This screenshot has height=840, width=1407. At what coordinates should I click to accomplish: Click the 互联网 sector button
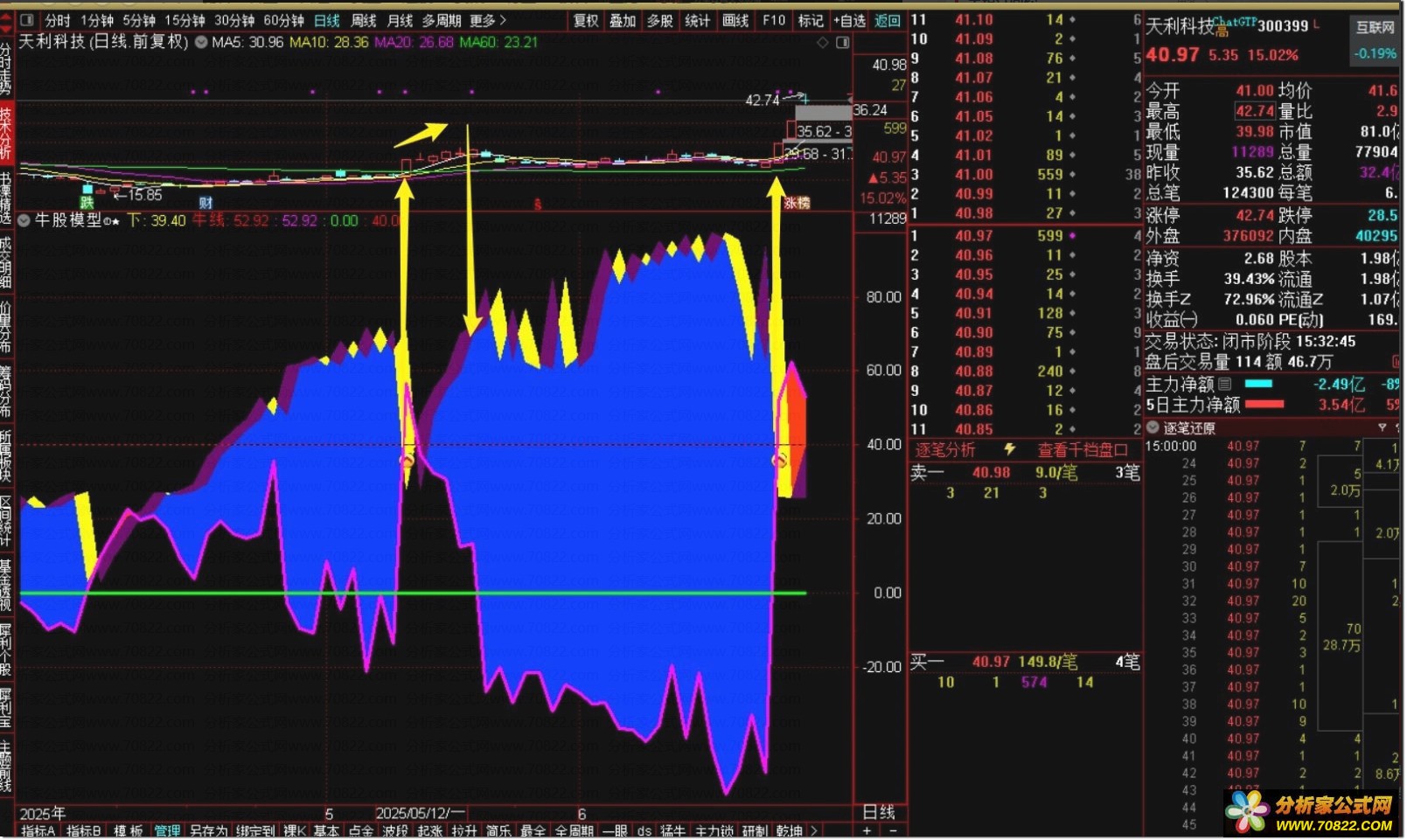pyautogui.click(x=1376, y=27)
